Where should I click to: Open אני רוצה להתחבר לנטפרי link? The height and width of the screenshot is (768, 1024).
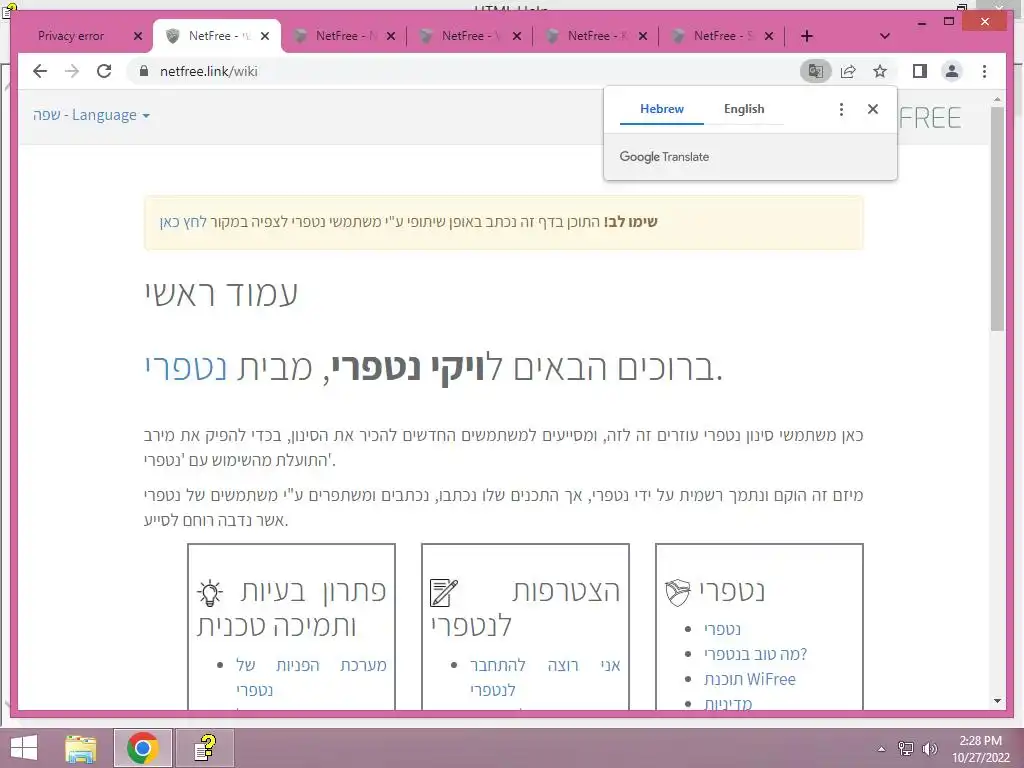tap(545, 677)
